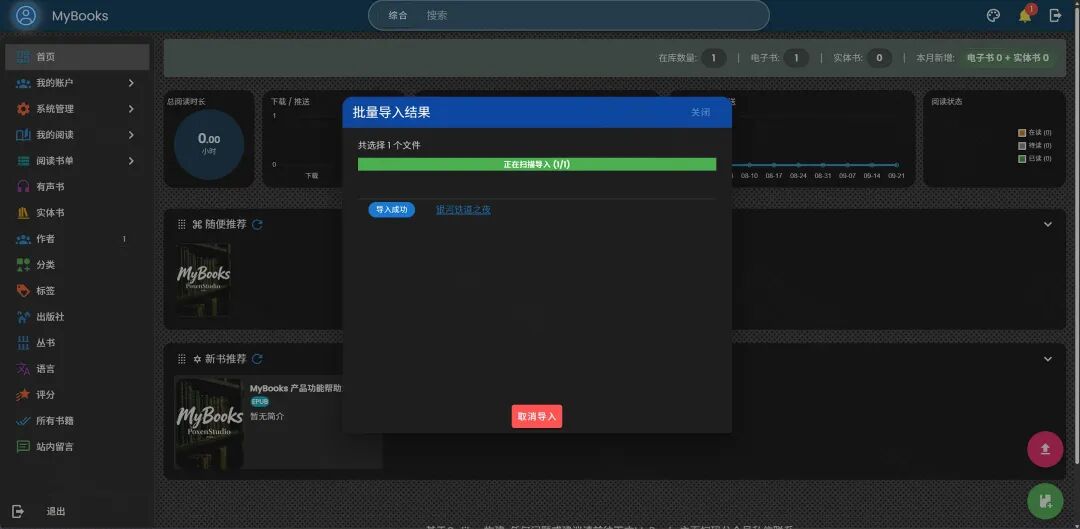Refresh the 新书推荐 section

[x=257, y=359]
